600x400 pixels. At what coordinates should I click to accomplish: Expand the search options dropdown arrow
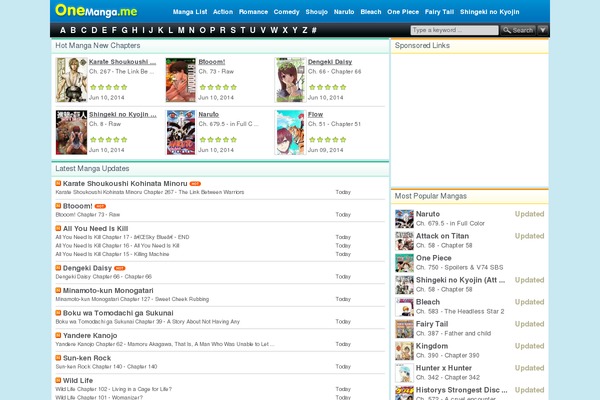543,30
